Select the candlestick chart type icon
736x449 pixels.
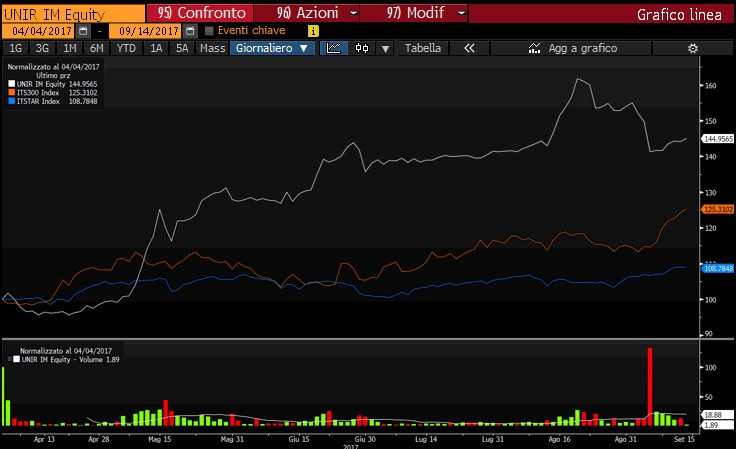coord(362,48)
